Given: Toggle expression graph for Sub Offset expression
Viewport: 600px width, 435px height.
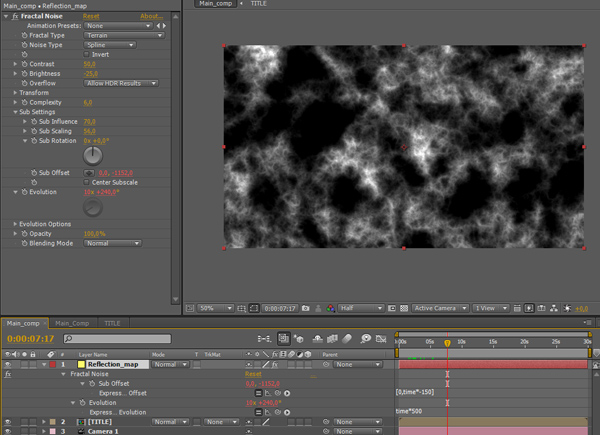Looking at the screenshot, I should coord(268,393).
